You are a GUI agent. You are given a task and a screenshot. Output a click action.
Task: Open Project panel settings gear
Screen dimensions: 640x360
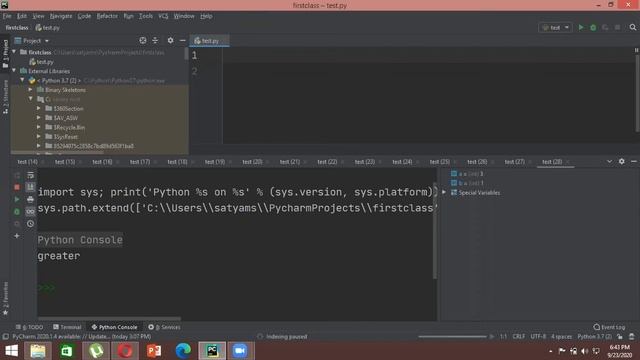tap(170, 40)
